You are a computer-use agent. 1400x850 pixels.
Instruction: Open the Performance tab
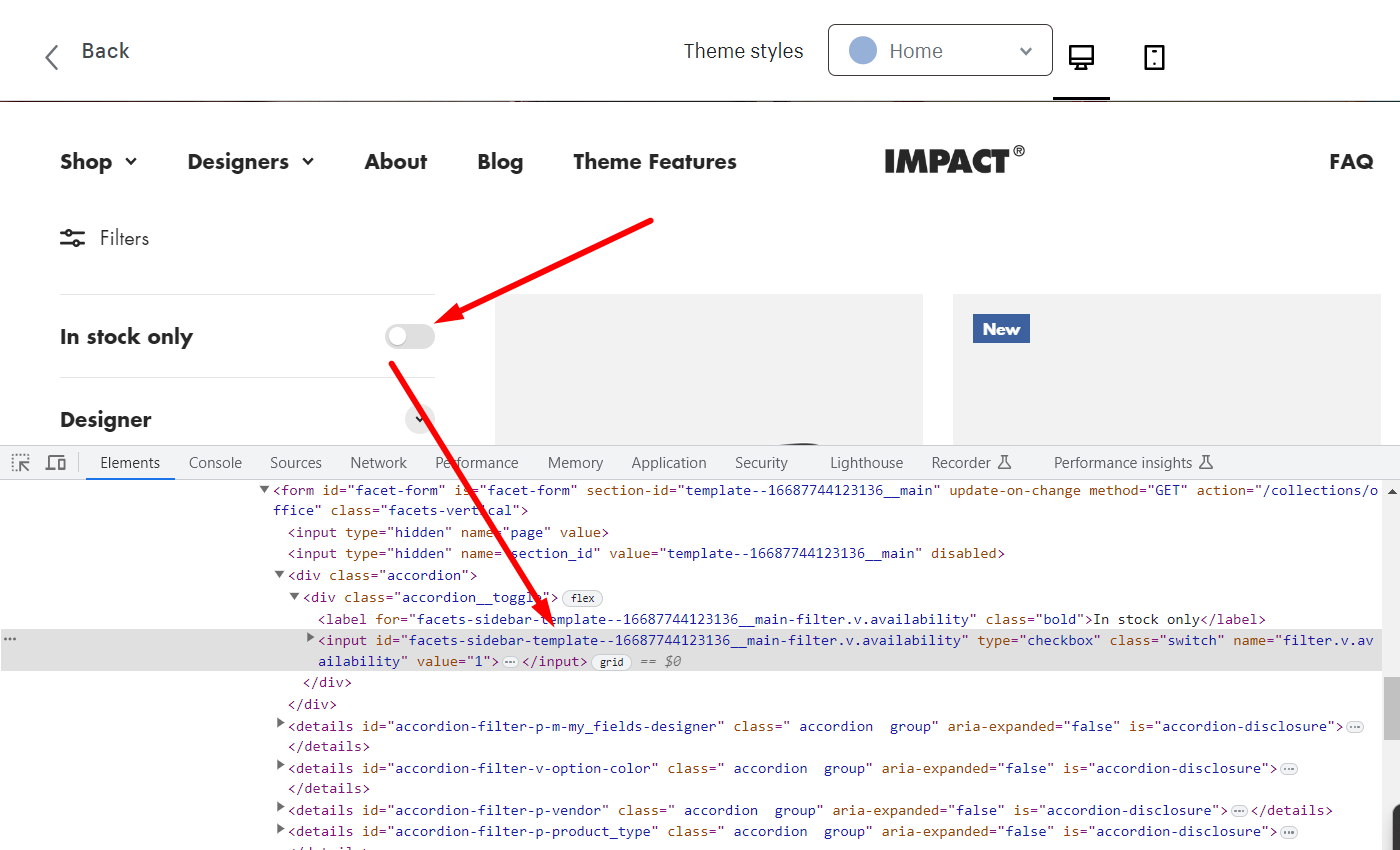(x=477, y=463)
